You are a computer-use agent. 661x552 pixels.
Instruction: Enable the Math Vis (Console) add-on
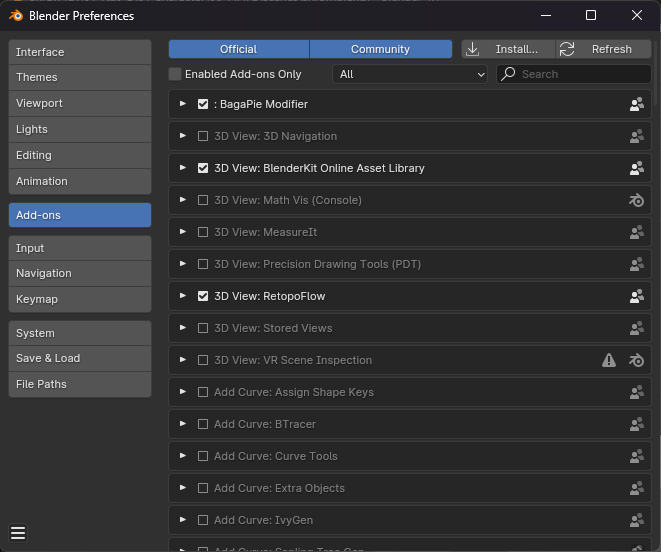(203, 200)
